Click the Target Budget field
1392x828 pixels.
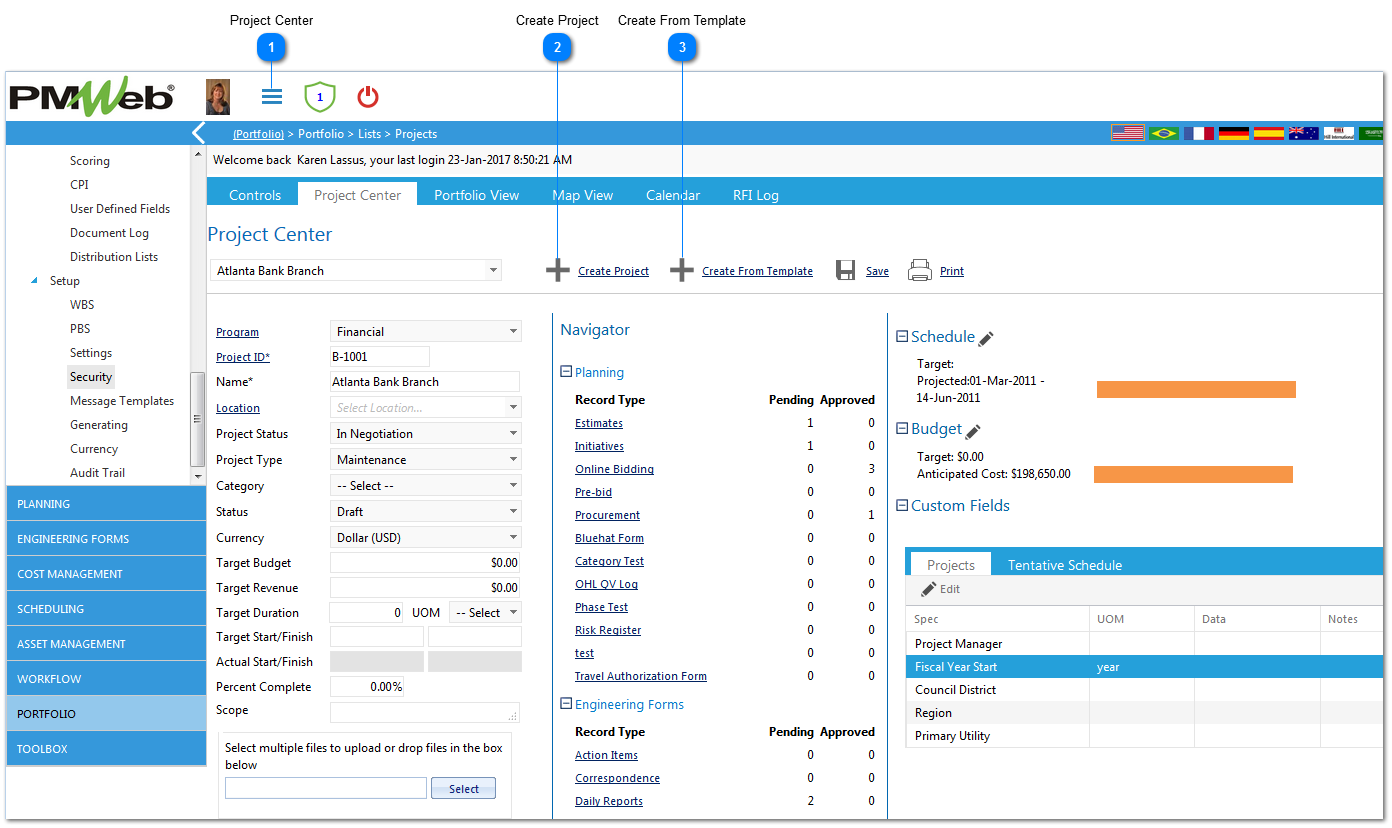click(425, 563)
